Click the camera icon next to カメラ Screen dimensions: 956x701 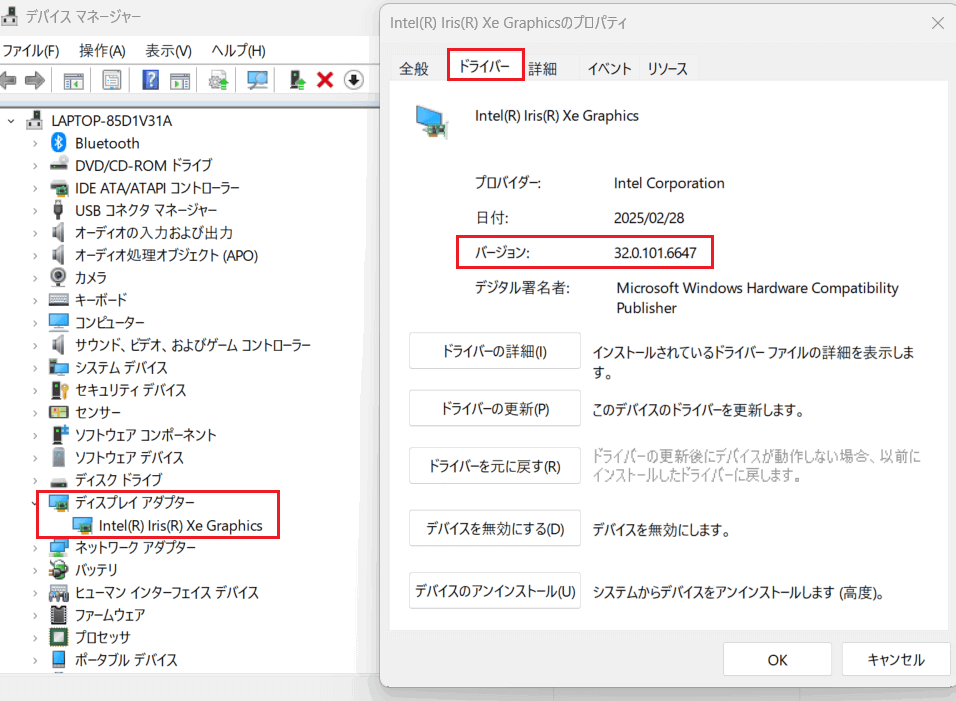pos(59,277)
